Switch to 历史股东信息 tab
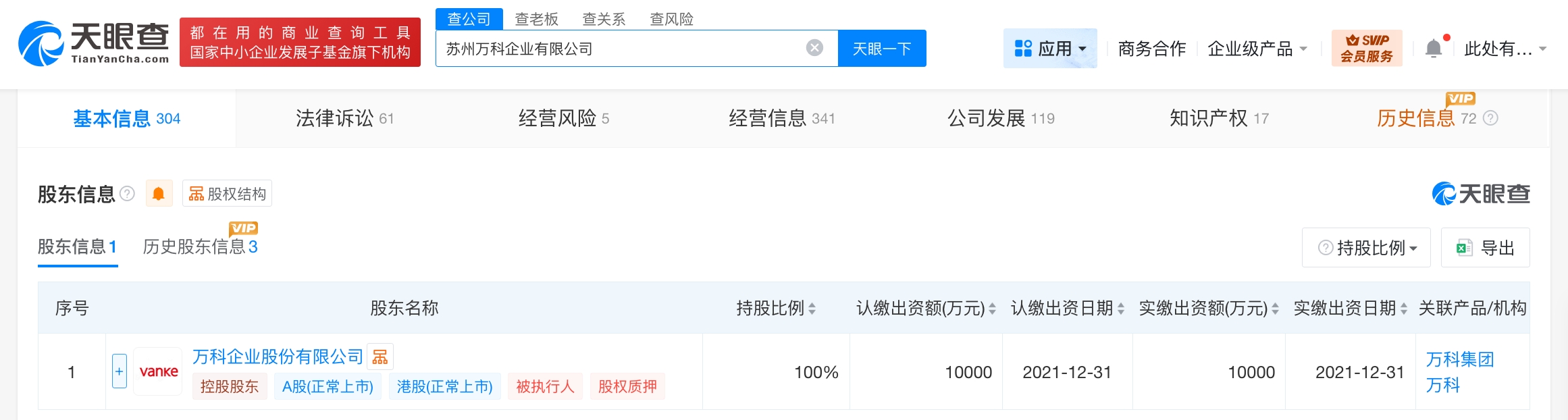This screenshot has height=420, width=1568. [200, 247]
